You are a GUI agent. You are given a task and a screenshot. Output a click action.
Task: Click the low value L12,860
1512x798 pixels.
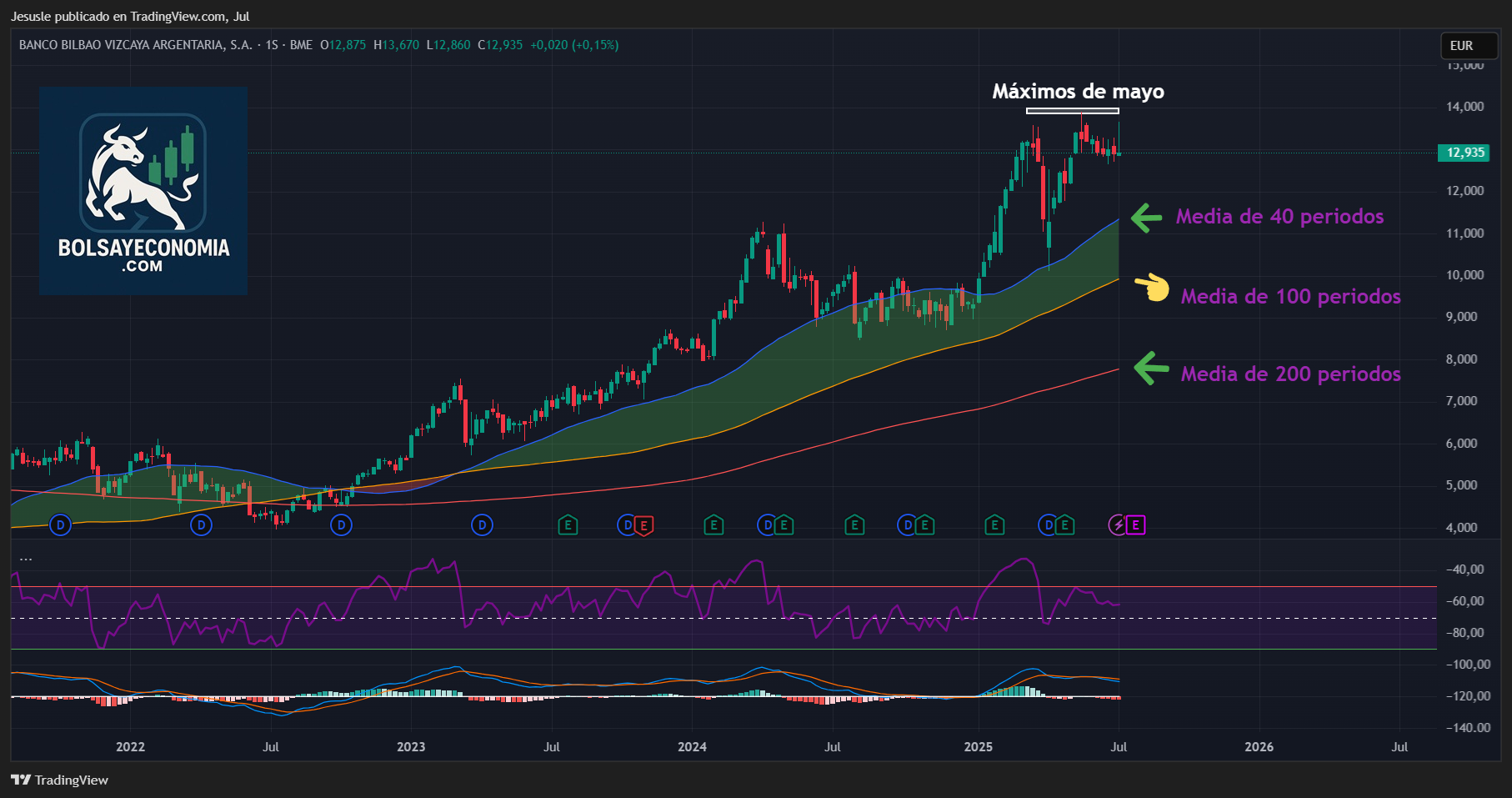coord(448,45)
